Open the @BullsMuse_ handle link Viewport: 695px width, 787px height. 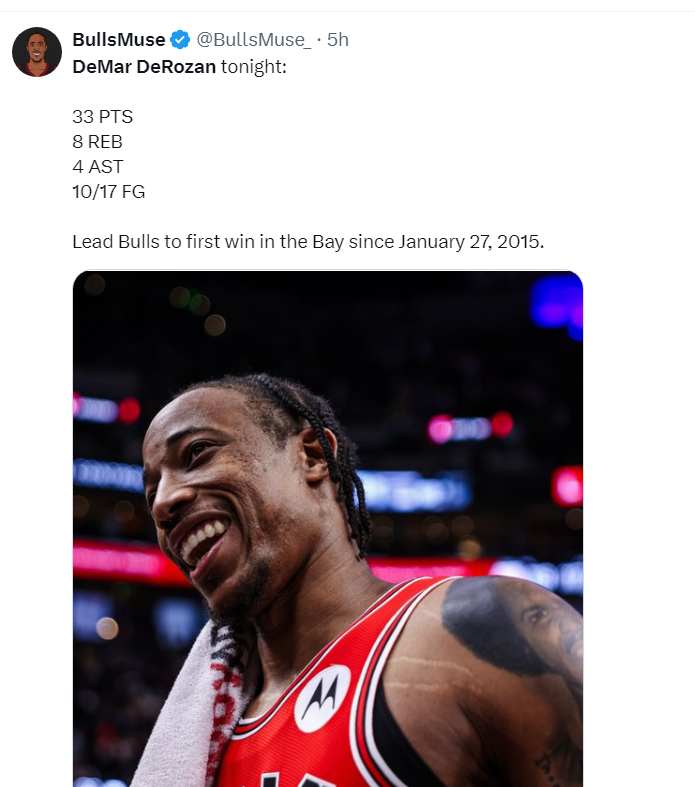pos(253,40)
